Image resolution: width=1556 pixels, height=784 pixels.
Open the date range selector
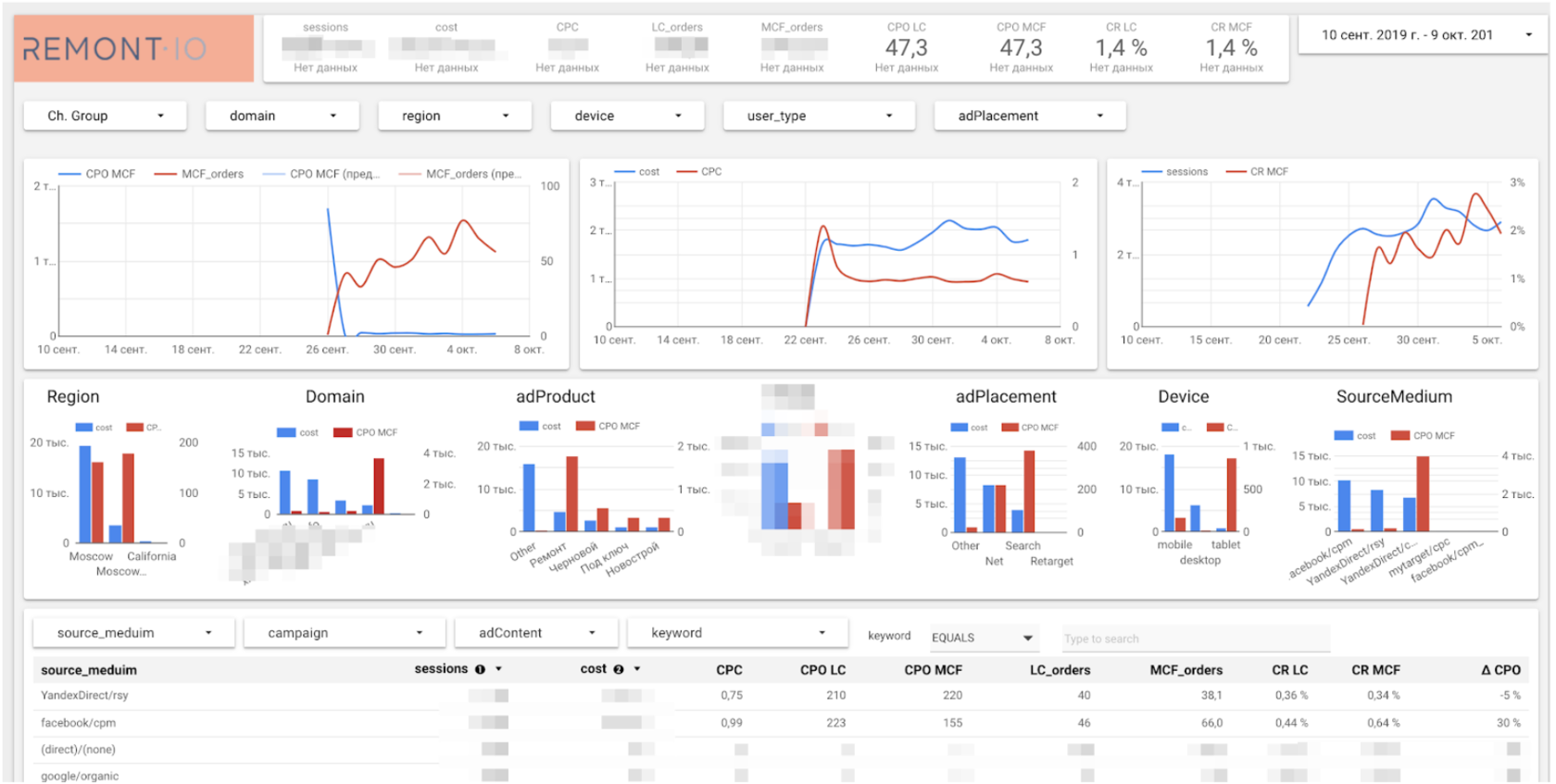(x=1423, y=35)
